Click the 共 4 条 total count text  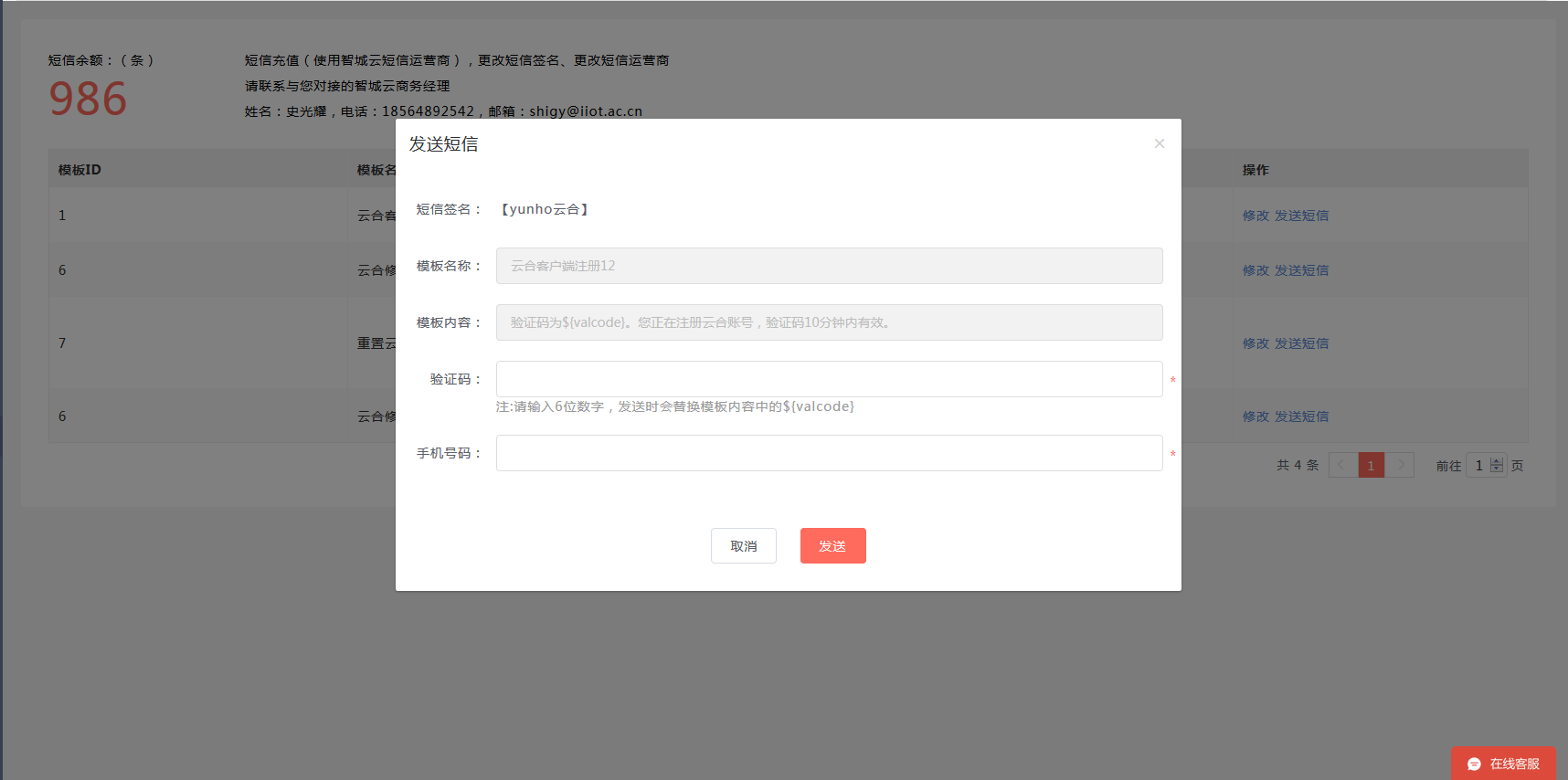1298,465
